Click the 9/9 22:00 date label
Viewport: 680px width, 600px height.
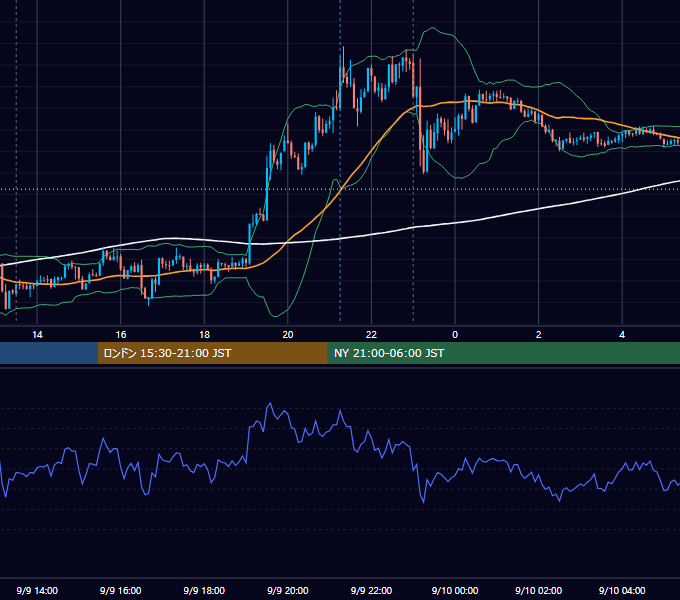tap(371, 590)
